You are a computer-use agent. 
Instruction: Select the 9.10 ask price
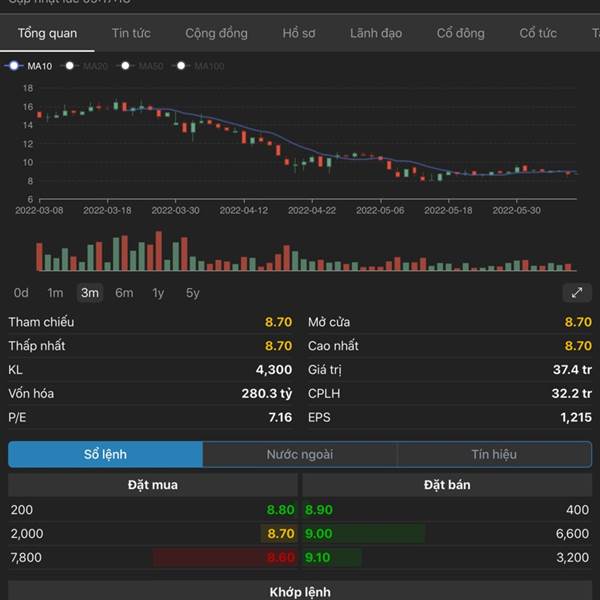tap(317, 557)
